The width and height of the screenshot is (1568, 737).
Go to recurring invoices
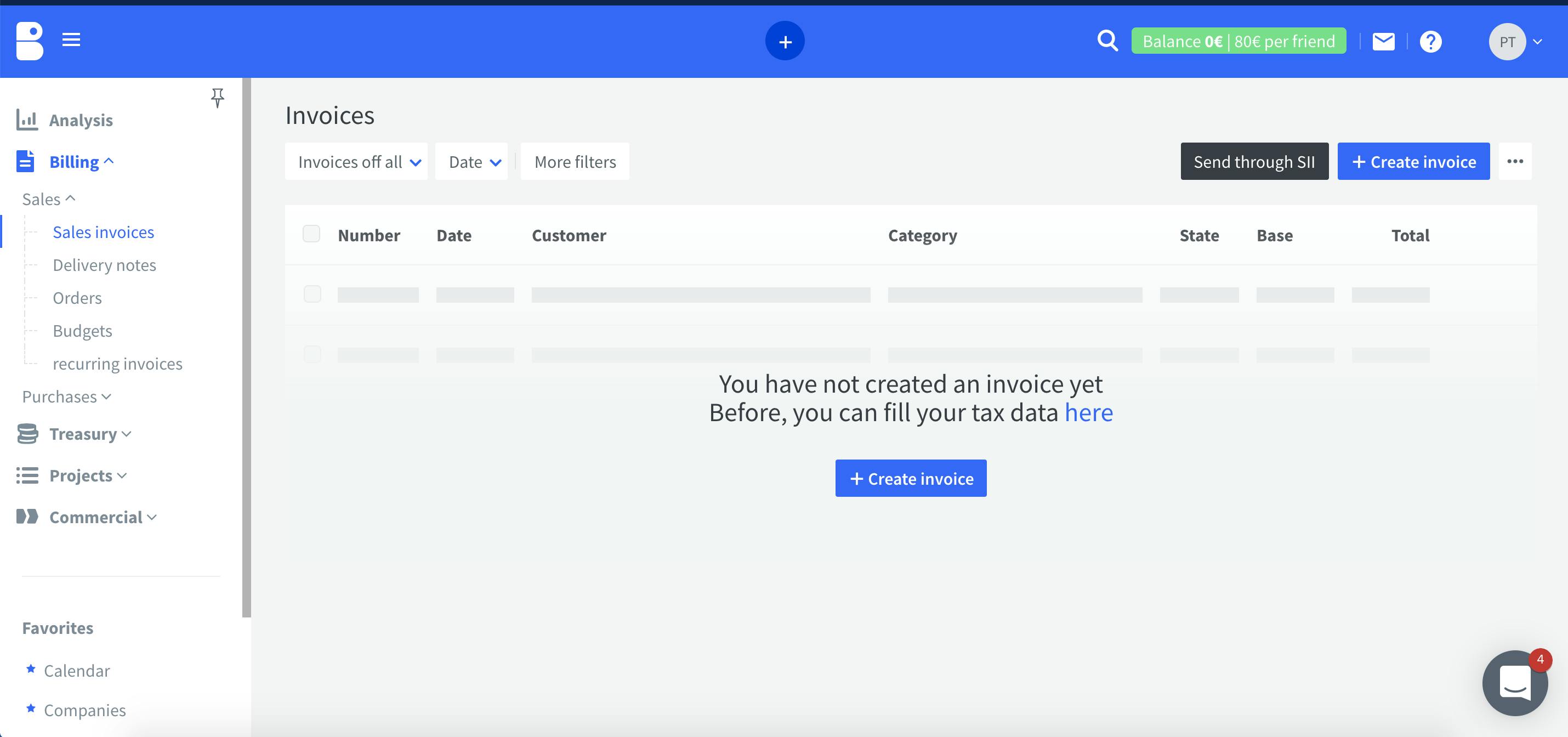click(117, 364)
